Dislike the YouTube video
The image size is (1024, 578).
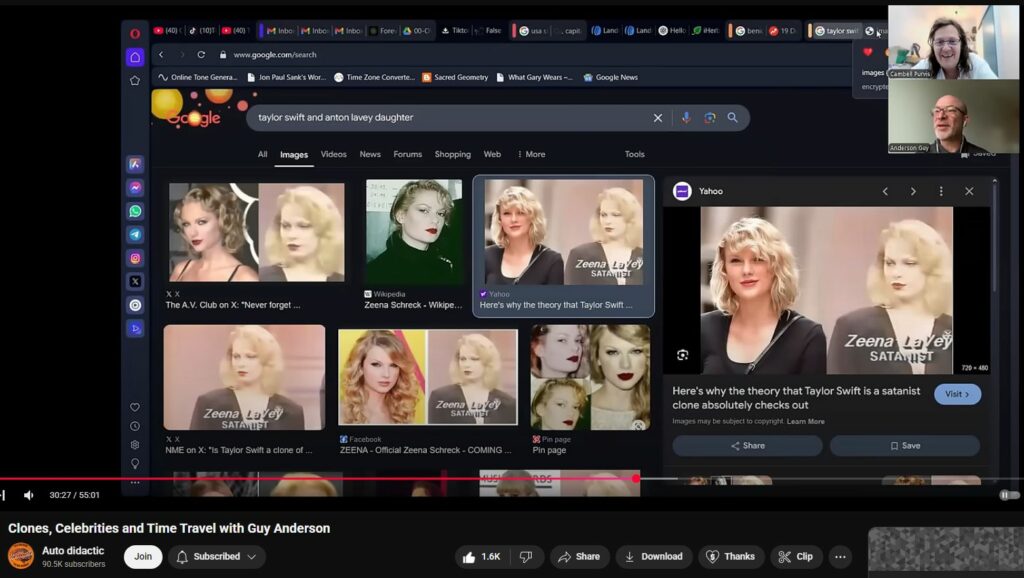point(526,556)
